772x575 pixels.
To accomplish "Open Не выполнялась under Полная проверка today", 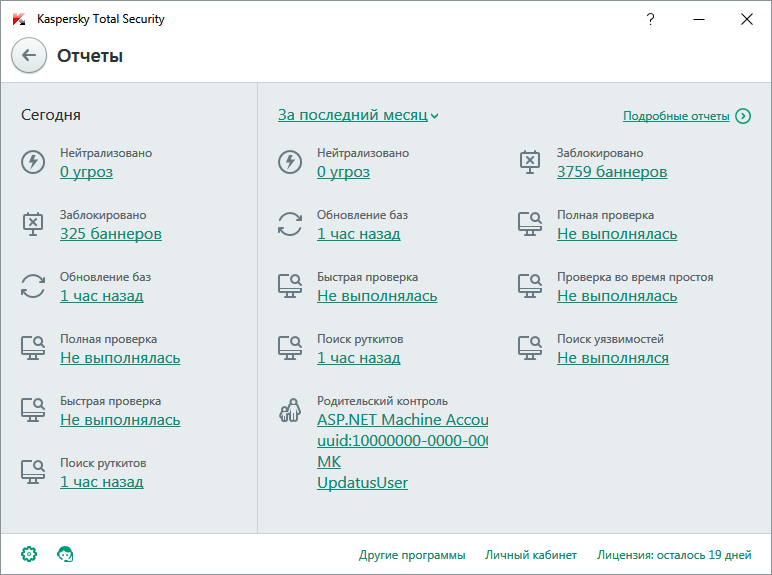I will (120, 358).
